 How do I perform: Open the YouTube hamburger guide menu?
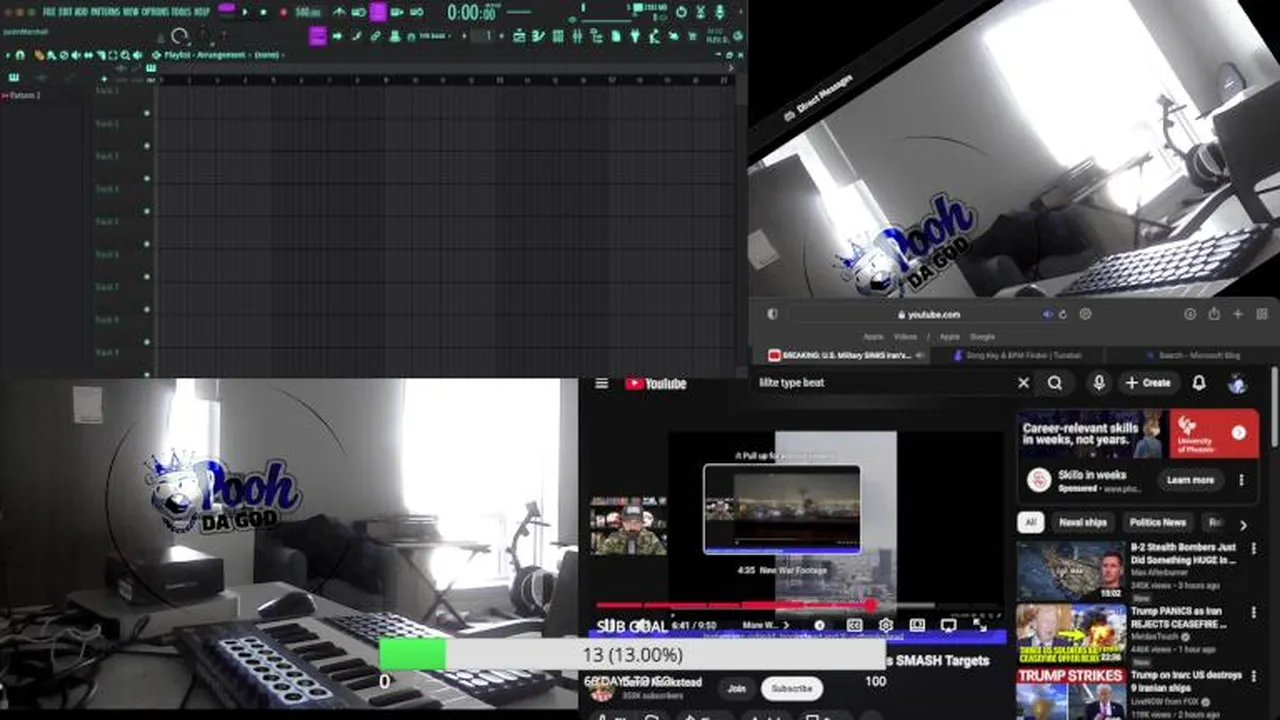(x=601, y=383)
